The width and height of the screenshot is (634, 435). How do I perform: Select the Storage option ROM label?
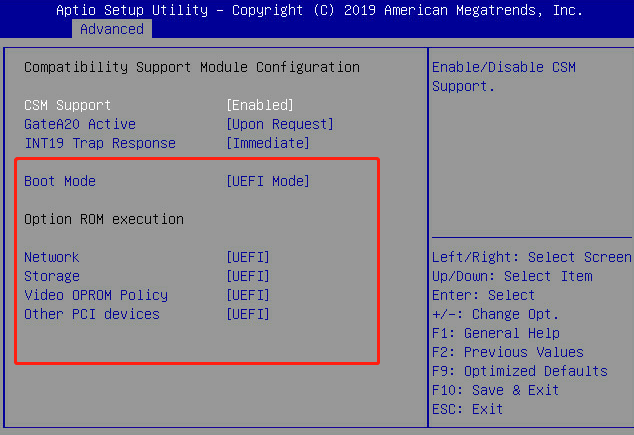(x=52, y=276)
